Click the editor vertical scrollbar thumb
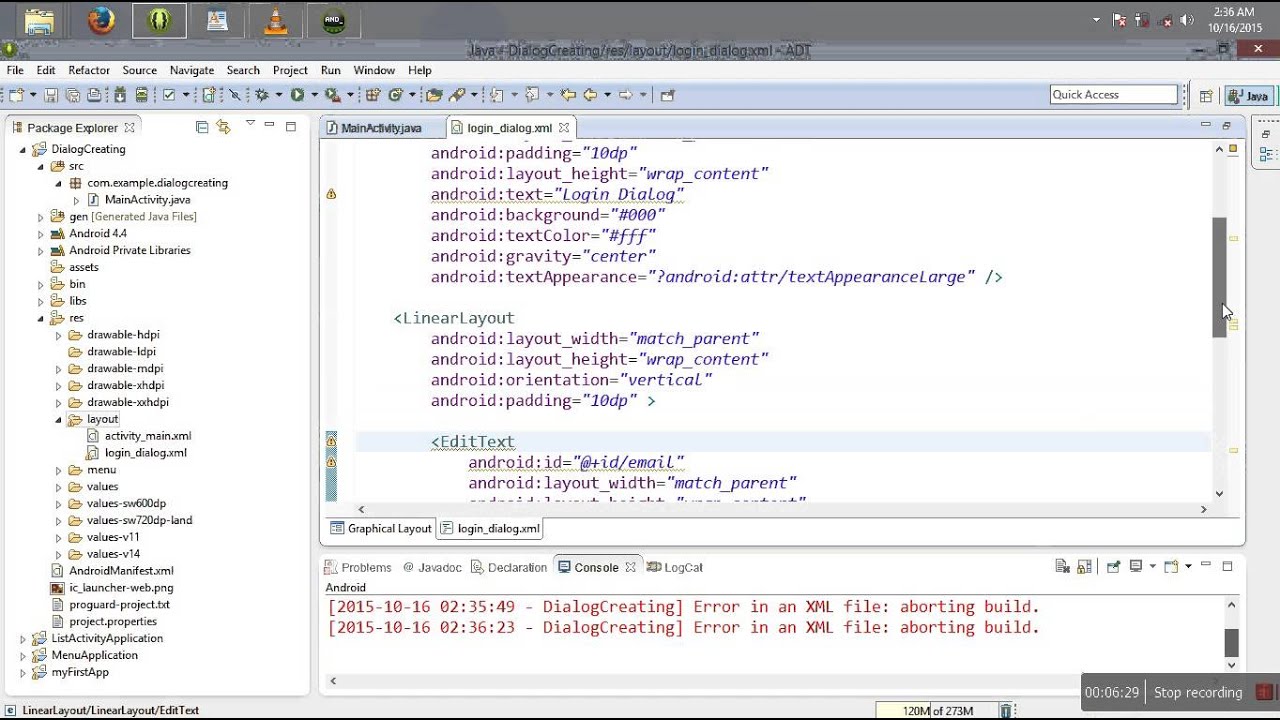This screenshot has width=1280, height=720. tap(1220, 277)
